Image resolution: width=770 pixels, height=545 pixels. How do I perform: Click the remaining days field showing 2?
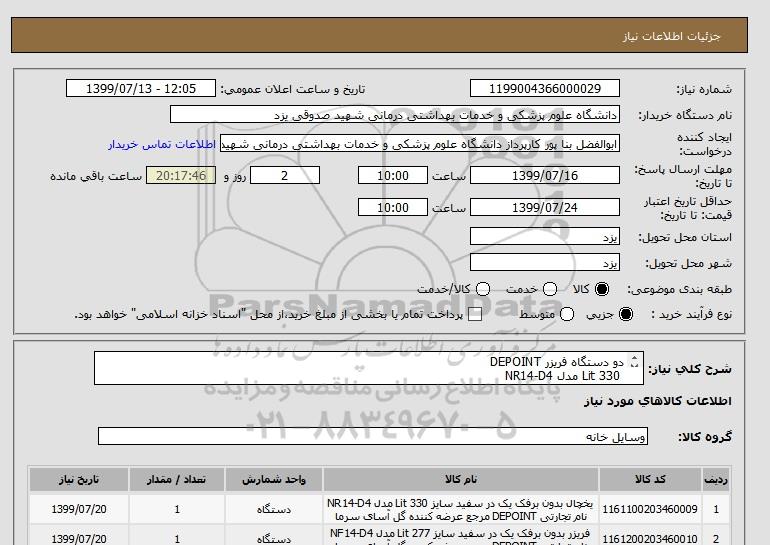point(285,175)
